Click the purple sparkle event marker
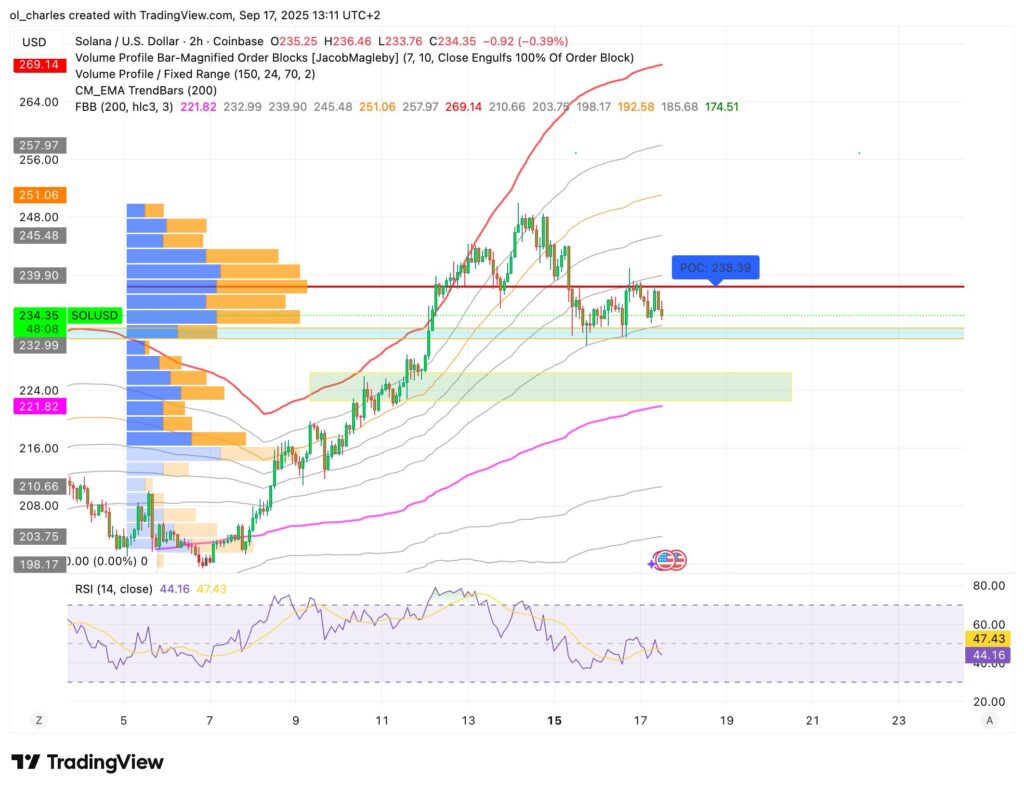 pyautogui.click(x=654, y=563)
